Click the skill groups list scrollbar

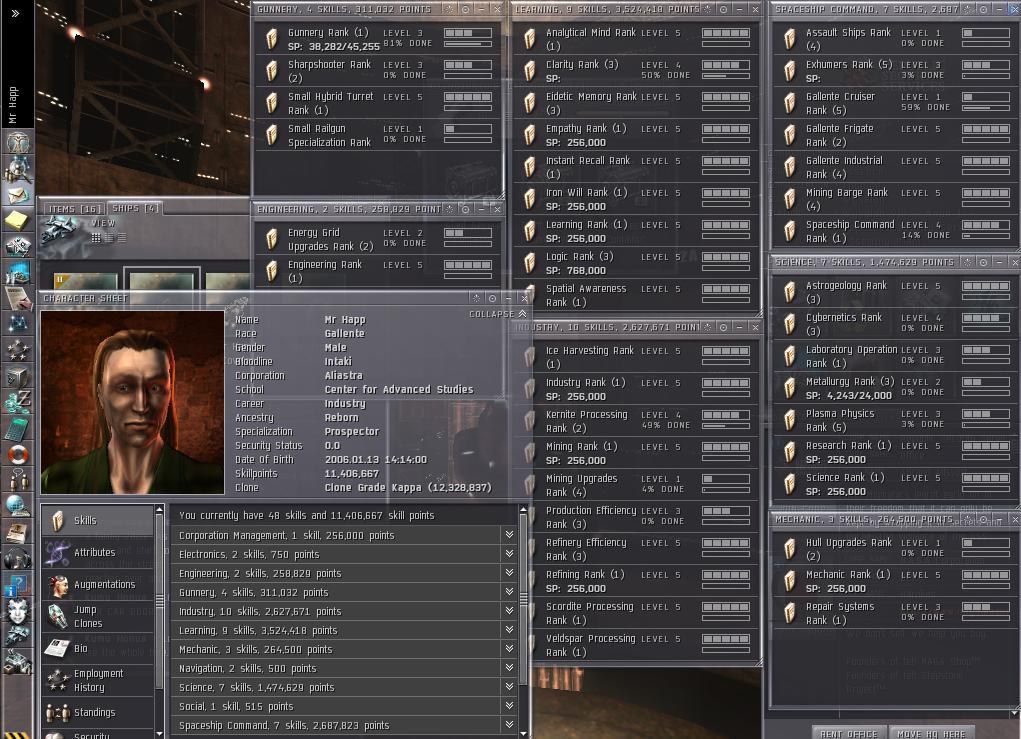coord(523,620)
